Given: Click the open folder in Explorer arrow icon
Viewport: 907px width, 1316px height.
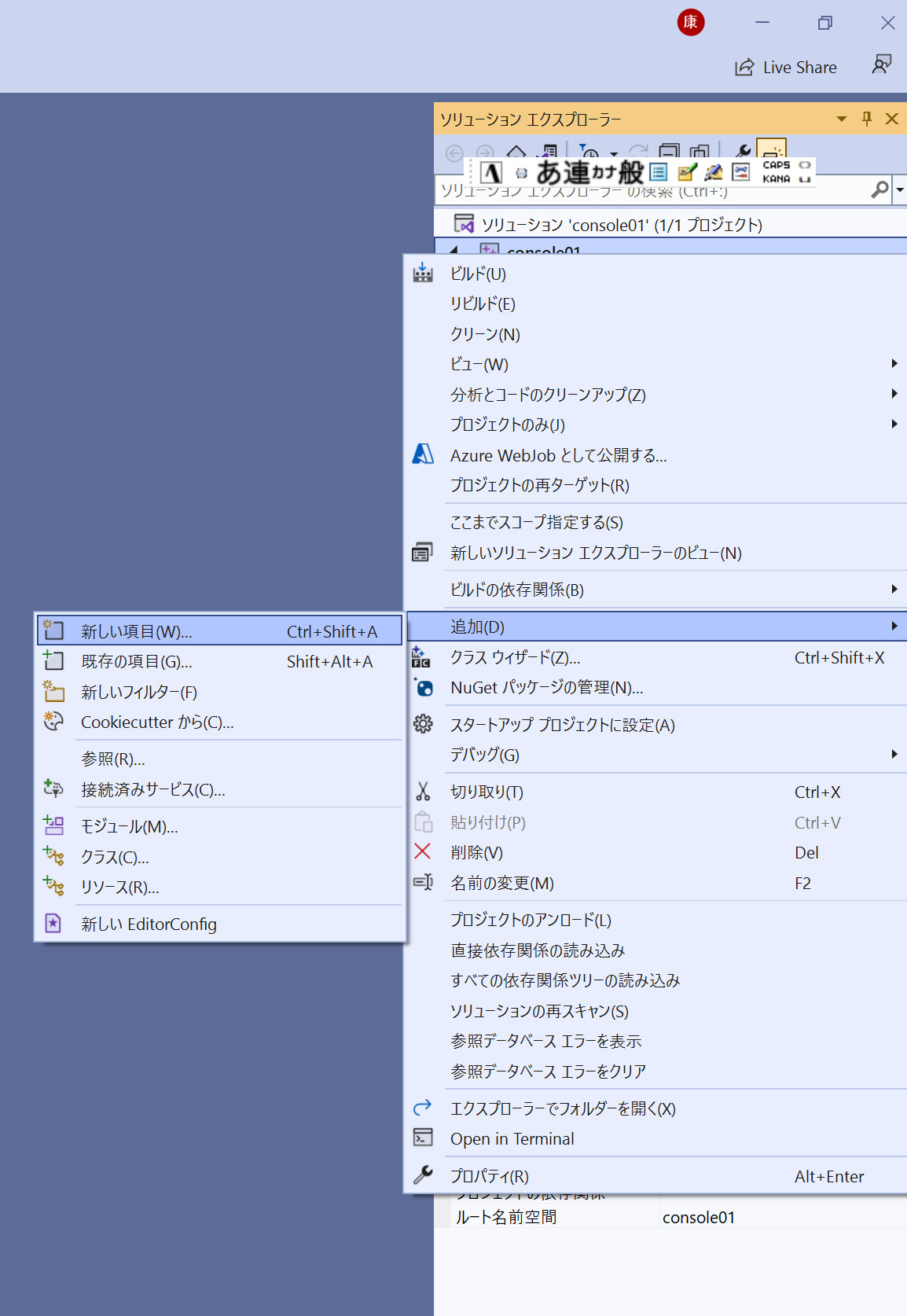Looking at the screenshot, I should pyautogui.click(x=423, y=1108).
